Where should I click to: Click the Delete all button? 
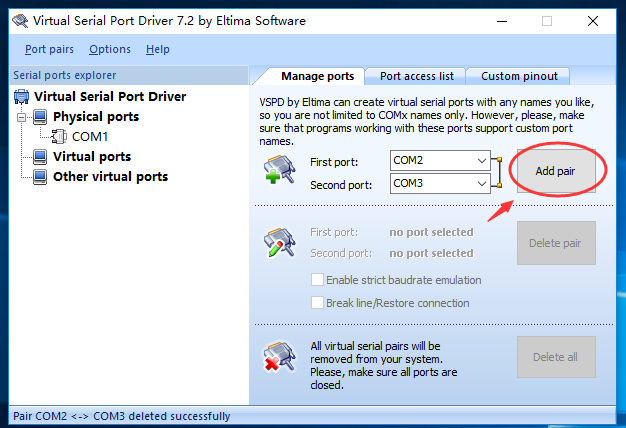(x=556, y=357)
